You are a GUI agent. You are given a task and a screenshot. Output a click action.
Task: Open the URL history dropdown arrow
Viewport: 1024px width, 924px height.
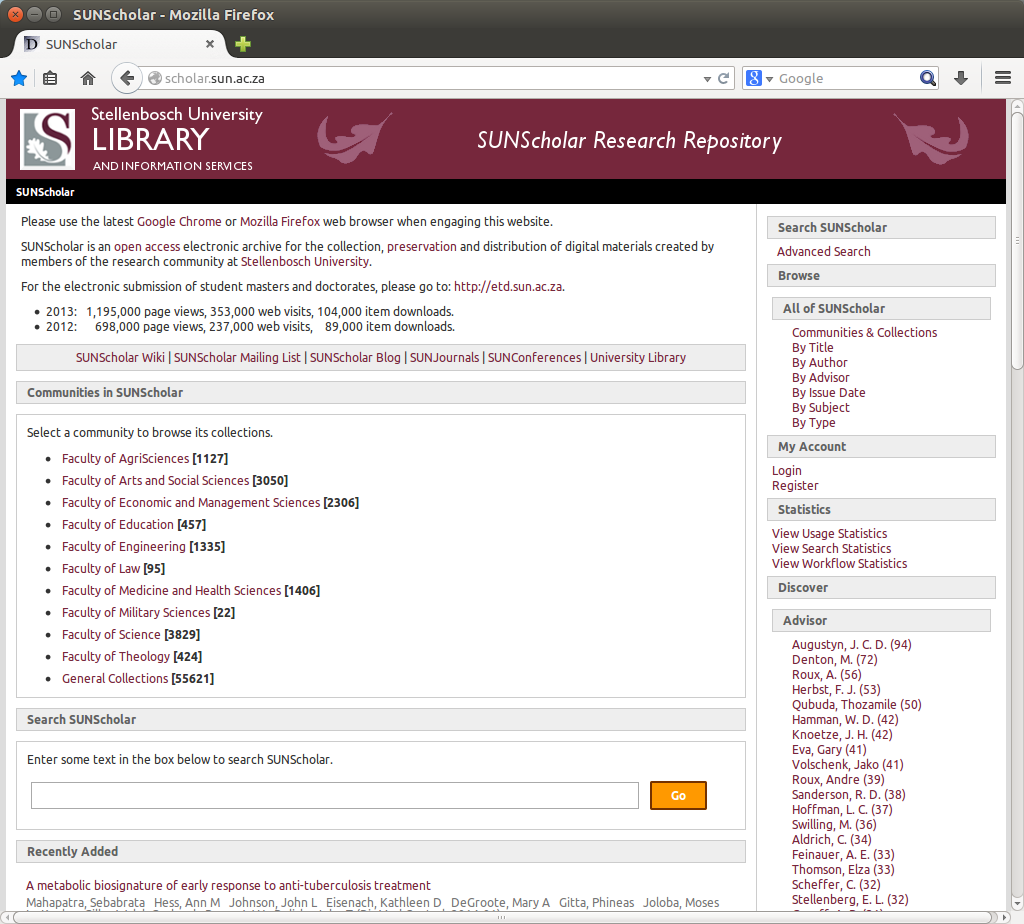tap(707, 79)
